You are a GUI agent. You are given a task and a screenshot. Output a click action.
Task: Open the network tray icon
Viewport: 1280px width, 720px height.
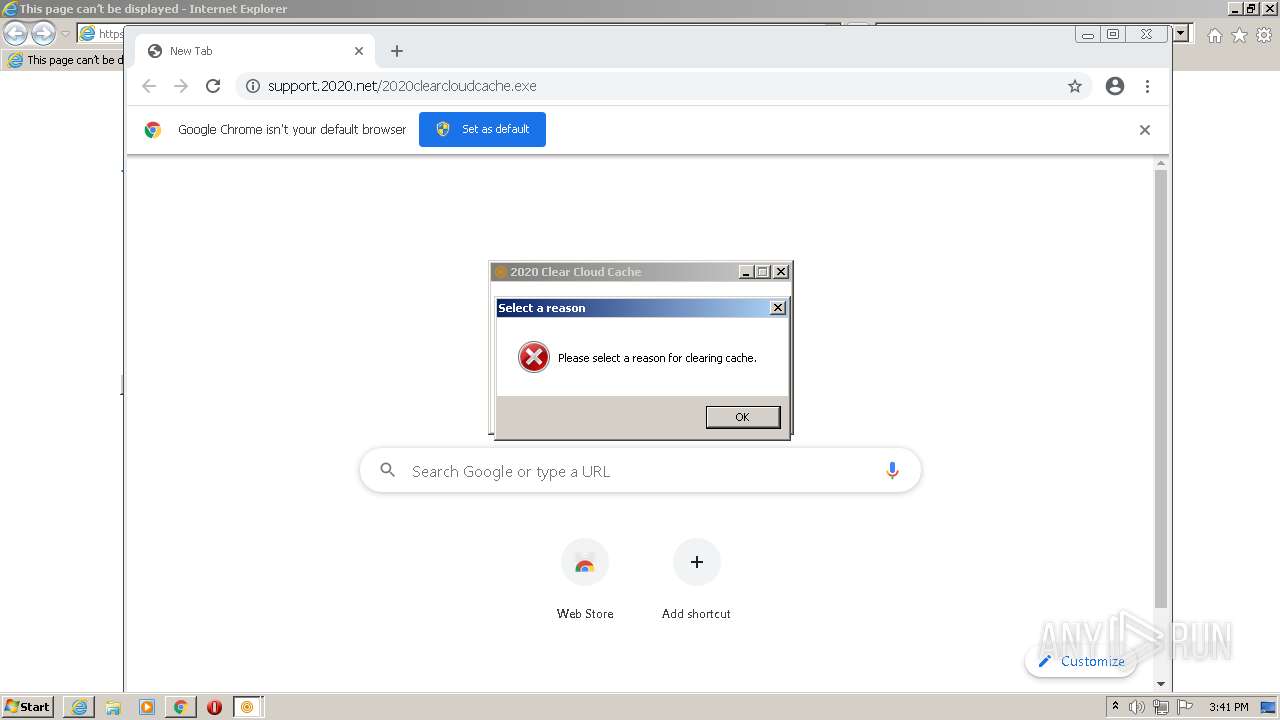pyautogui.click(x=1161, y=707)
